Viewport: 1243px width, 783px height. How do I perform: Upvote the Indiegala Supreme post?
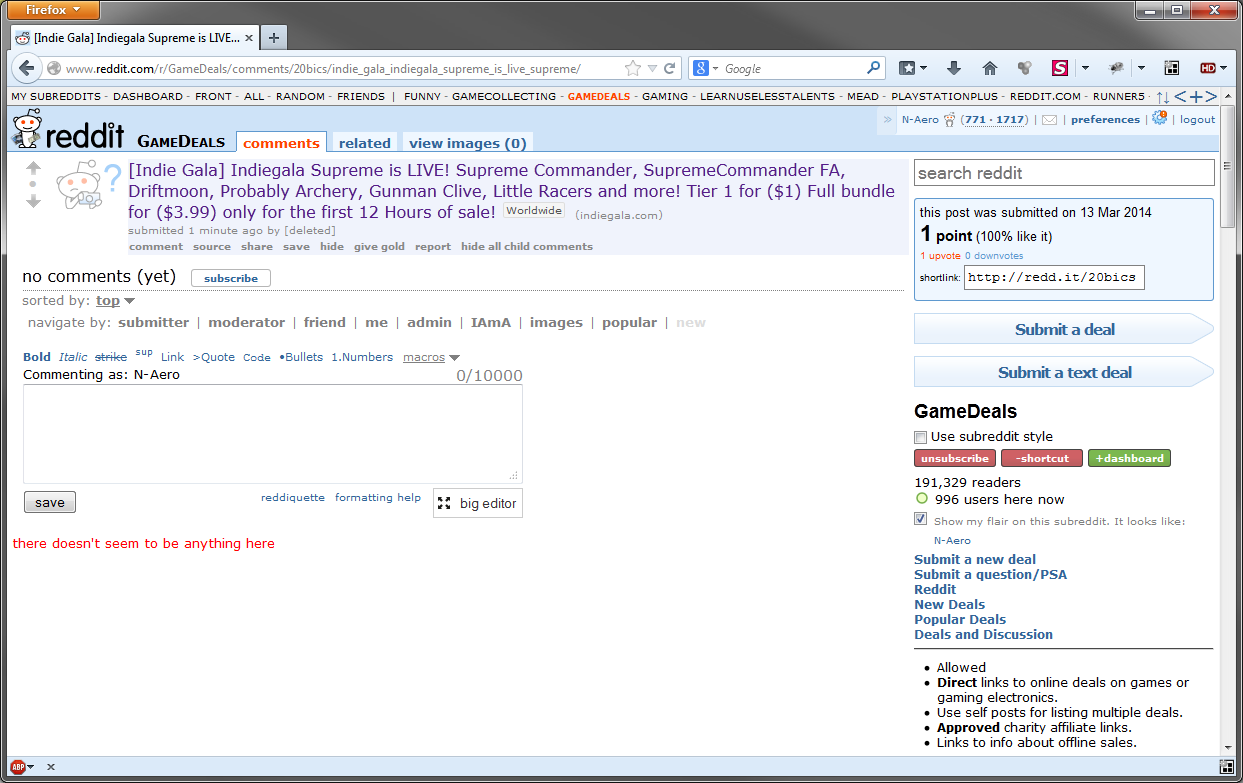tap(33, 168)
